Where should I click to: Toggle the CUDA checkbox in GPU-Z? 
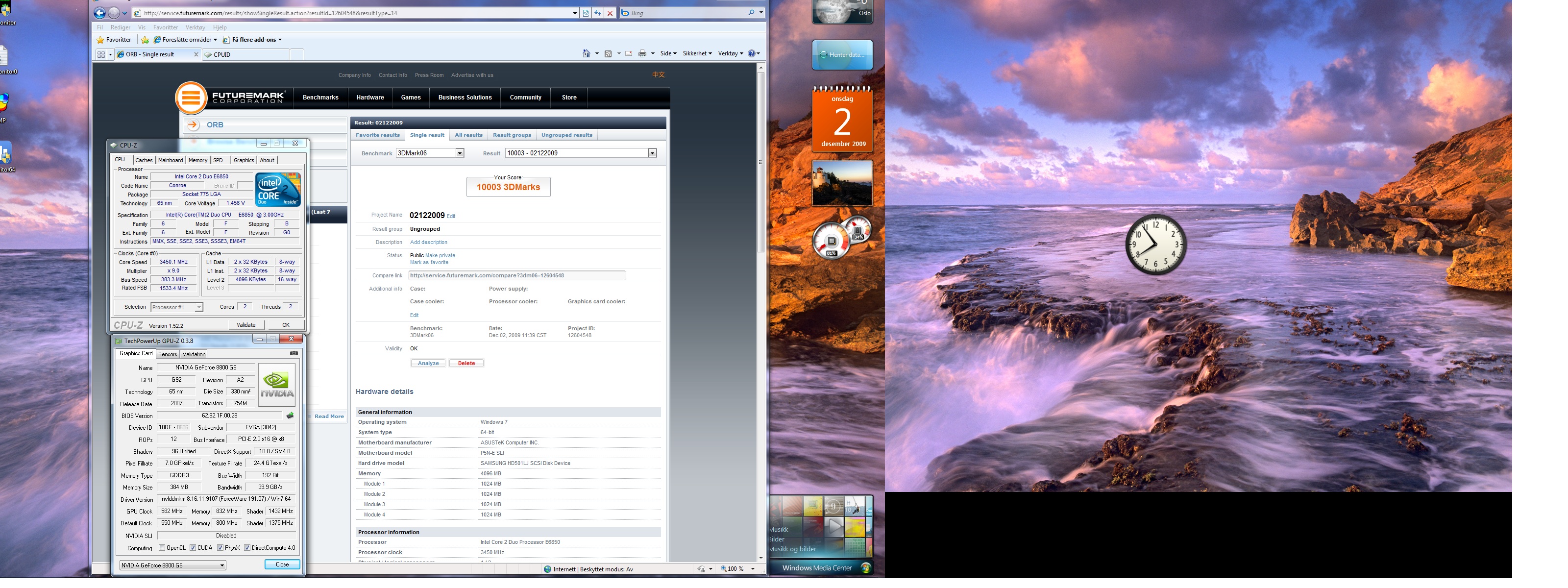click(x=193, y=548)
